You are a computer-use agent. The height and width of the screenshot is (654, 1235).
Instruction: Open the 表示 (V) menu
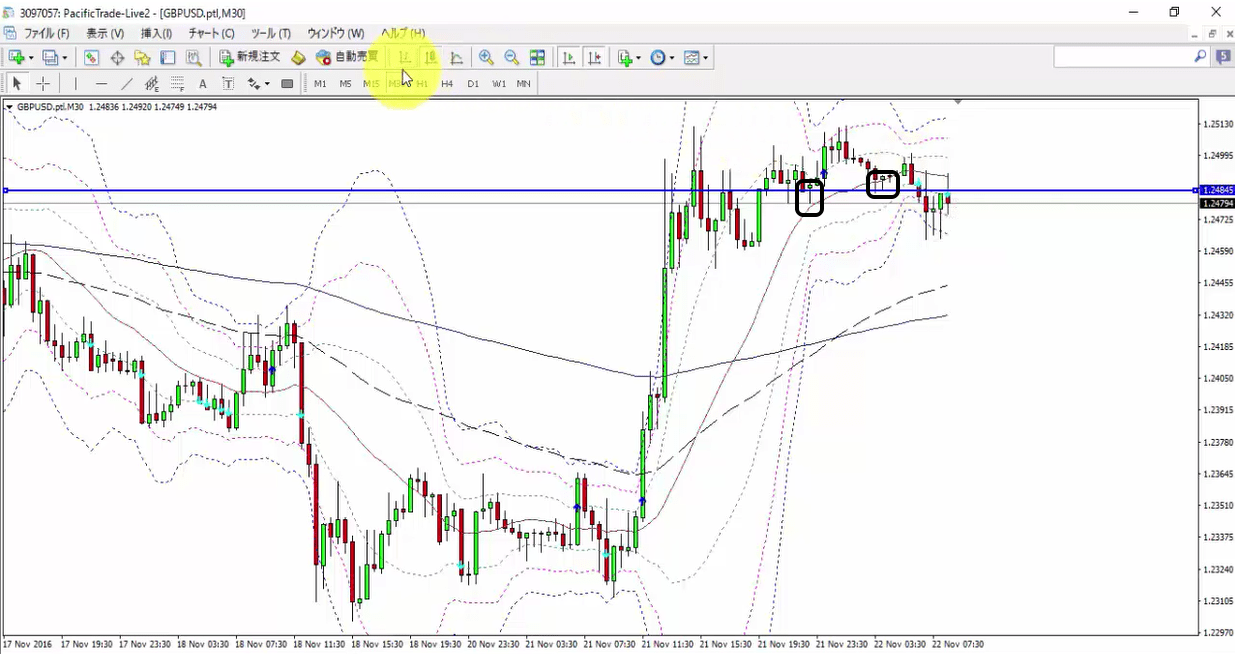pos(105,33)
